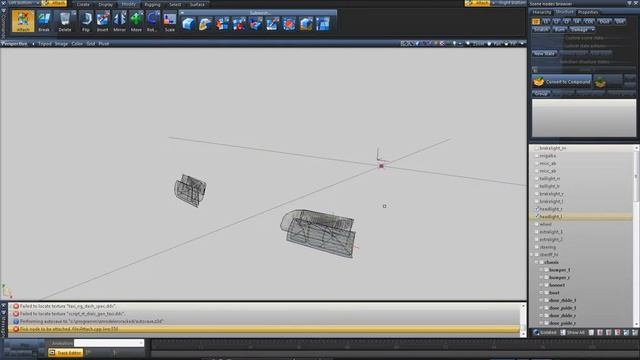The width and height of the screenshot is (640, 360).
Task: Open the Grid viewport menu
Action: pyautogui.click(x=91, y=44)
